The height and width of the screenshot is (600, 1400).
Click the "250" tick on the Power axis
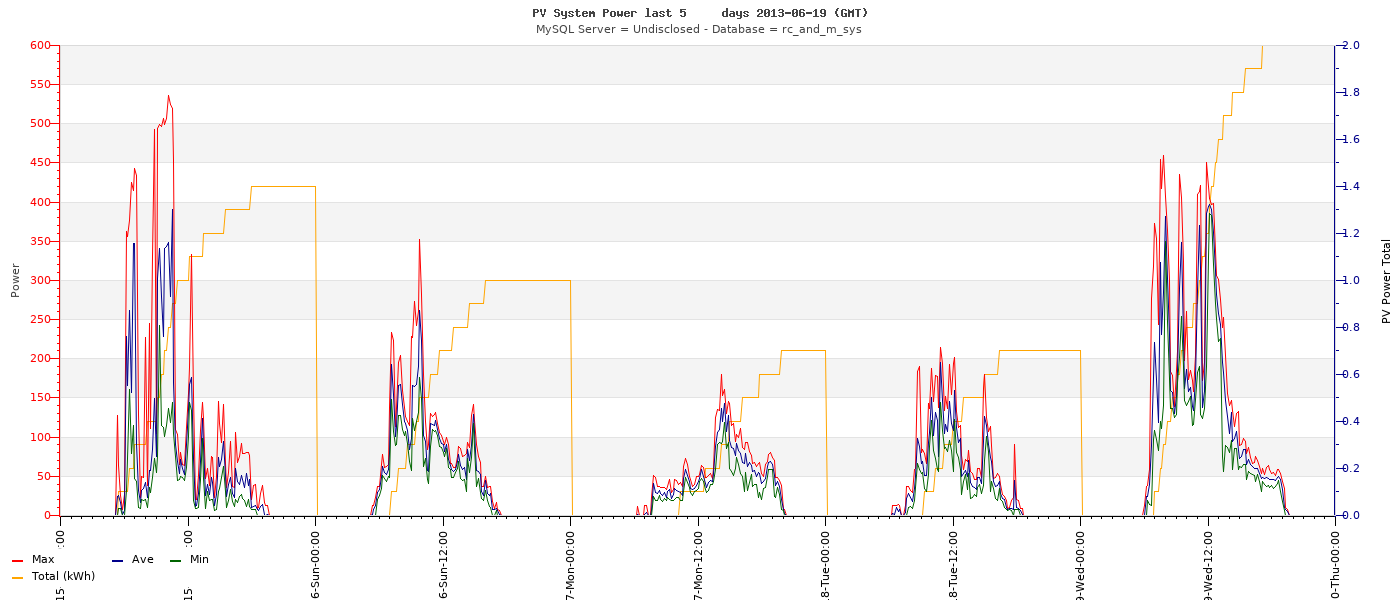[40, 319]
